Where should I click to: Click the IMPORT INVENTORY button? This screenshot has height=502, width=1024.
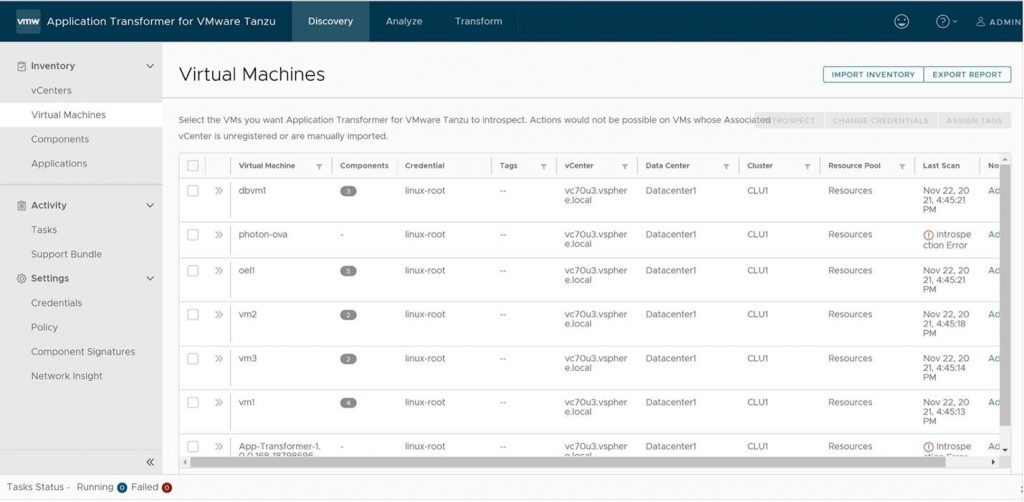point(873,74)
